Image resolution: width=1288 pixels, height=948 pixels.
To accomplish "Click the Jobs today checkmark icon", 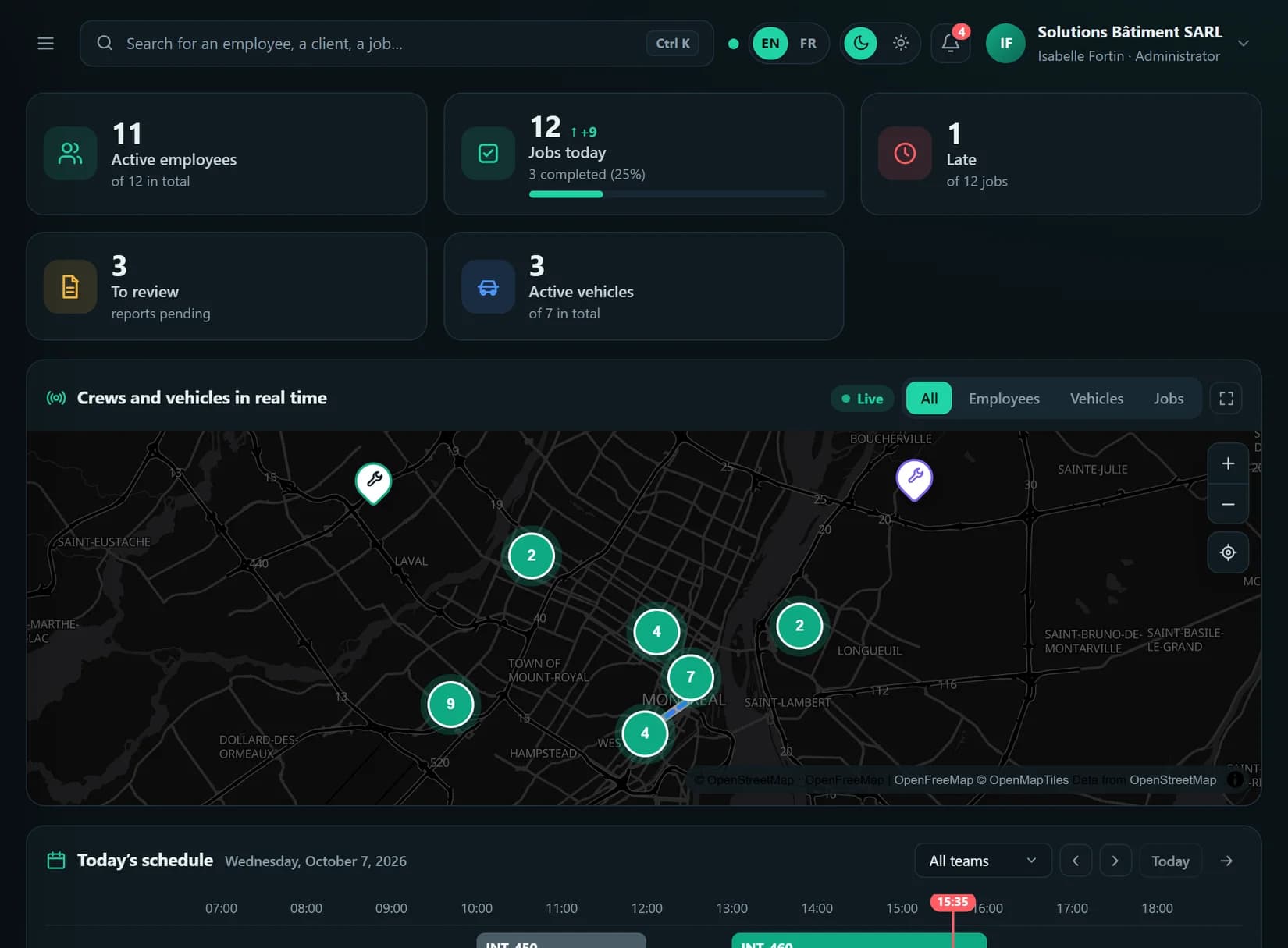I will [488, 154].
